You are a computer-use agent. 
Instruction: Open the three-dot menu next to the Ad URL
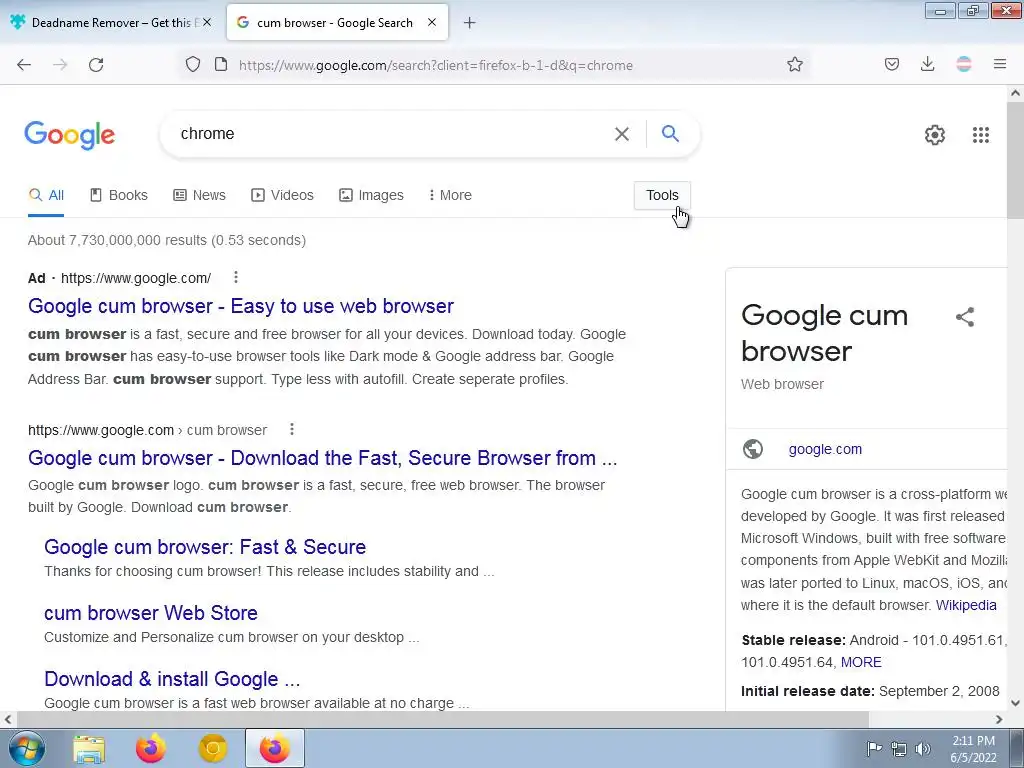(236, 278)
